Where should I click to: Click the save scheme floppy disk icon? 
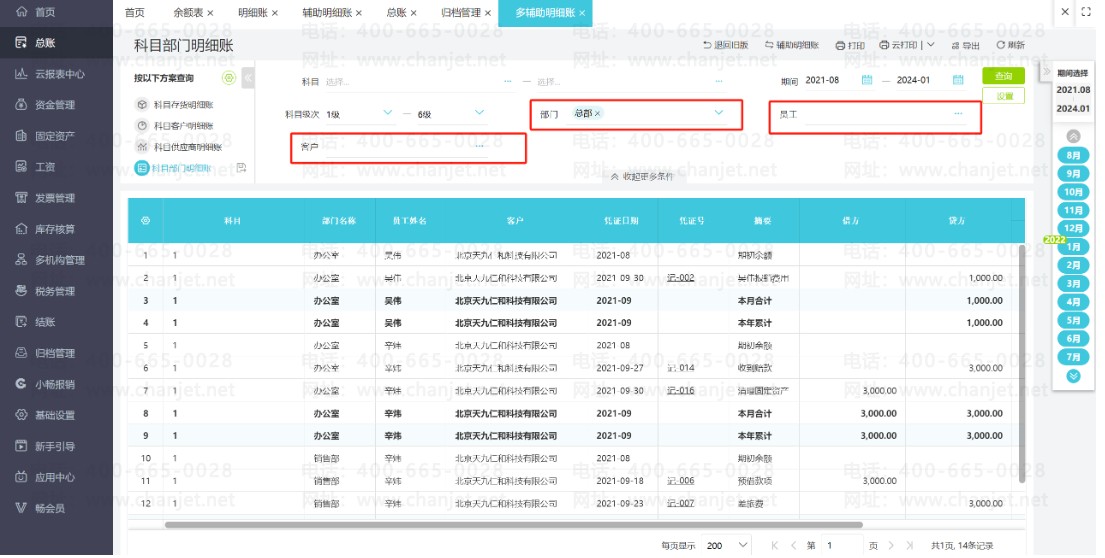click(x=241, y=168)
